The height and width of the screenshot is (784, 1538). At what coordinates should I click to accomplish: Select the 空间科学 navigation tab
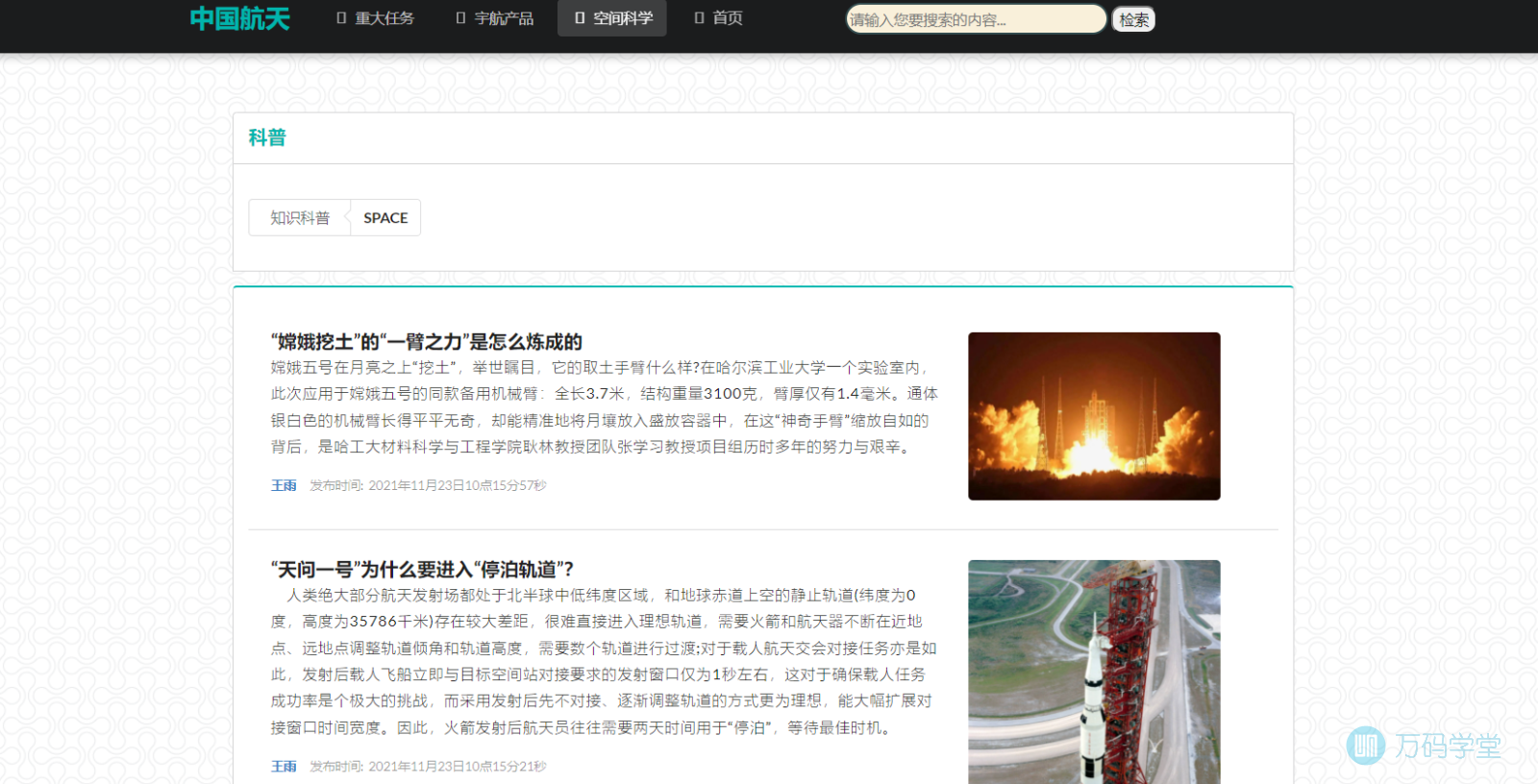coord(612,18)
